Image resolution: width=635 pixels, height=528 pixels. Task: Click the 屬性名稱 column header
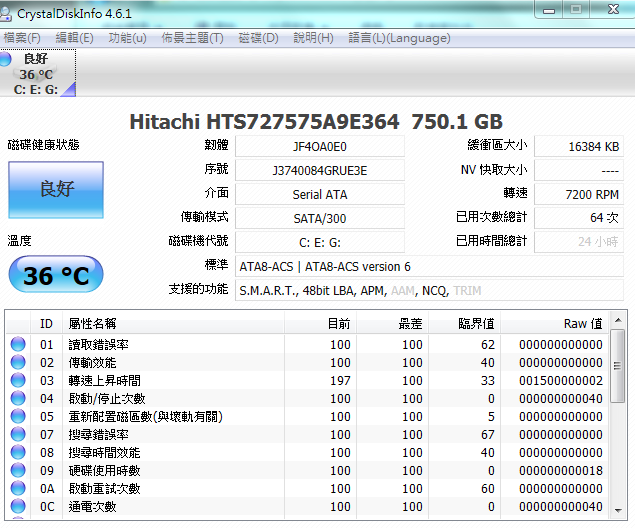coord(173,324)
